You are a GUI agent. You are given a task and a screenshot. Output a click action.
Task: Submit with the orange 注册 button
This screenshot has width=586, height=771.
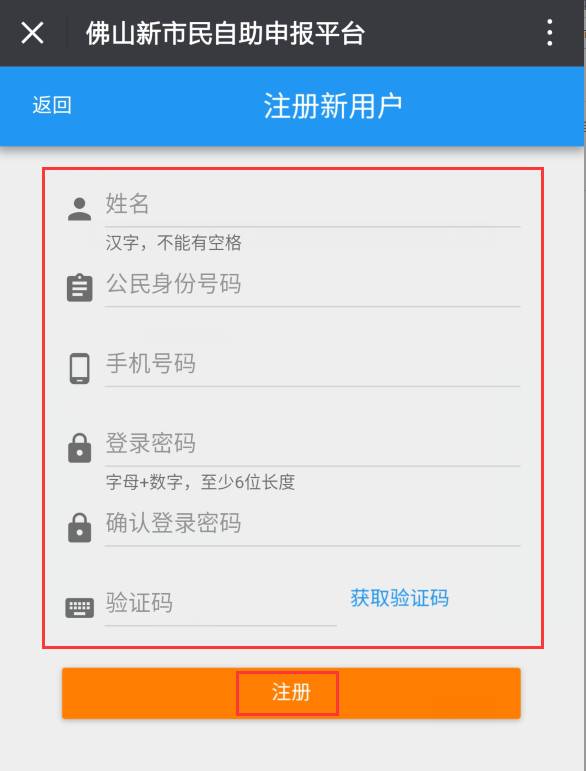point(291,693)
